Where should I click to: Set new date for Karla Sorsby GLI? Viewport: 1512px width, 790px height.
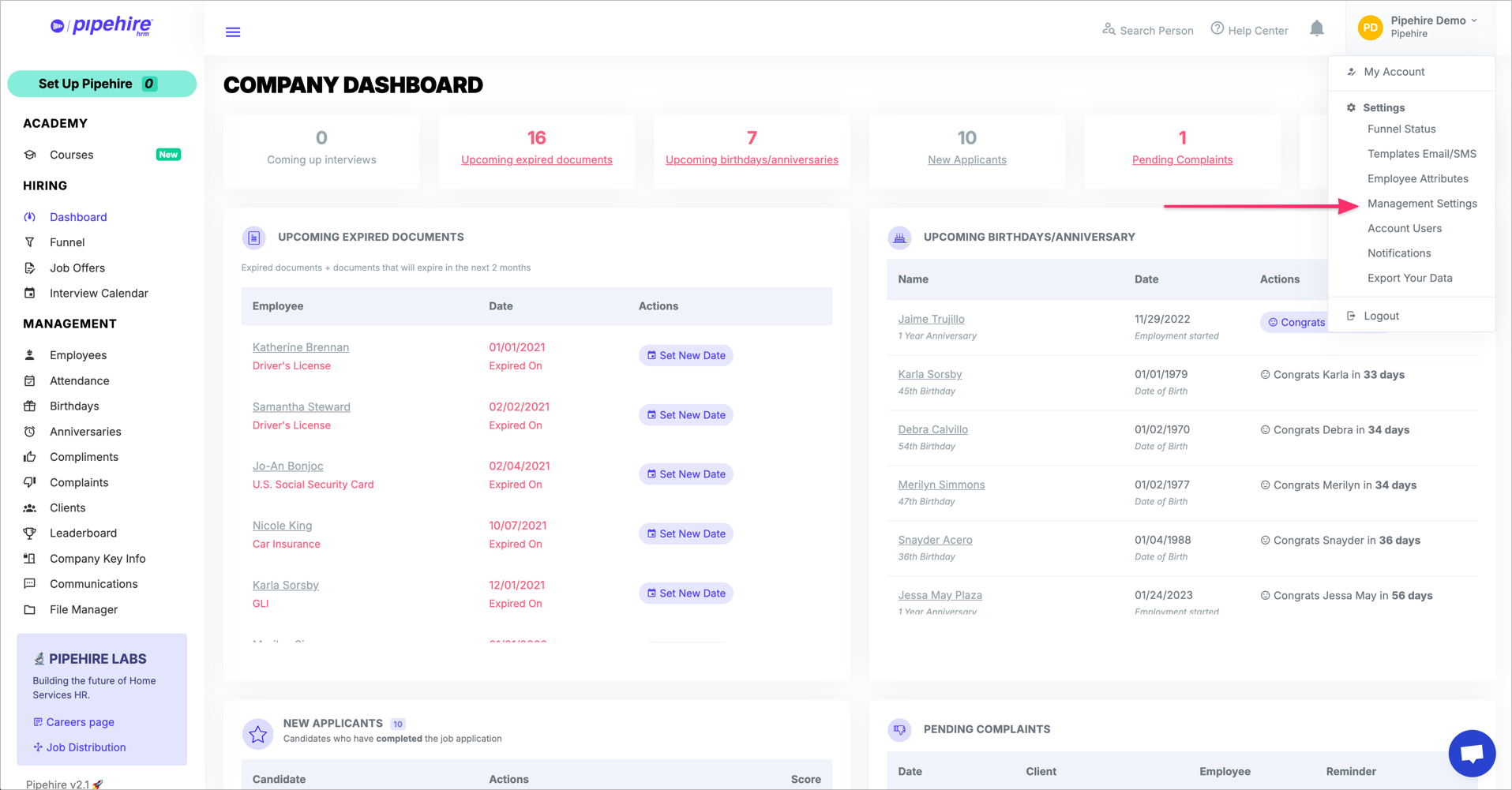[685, 593]
